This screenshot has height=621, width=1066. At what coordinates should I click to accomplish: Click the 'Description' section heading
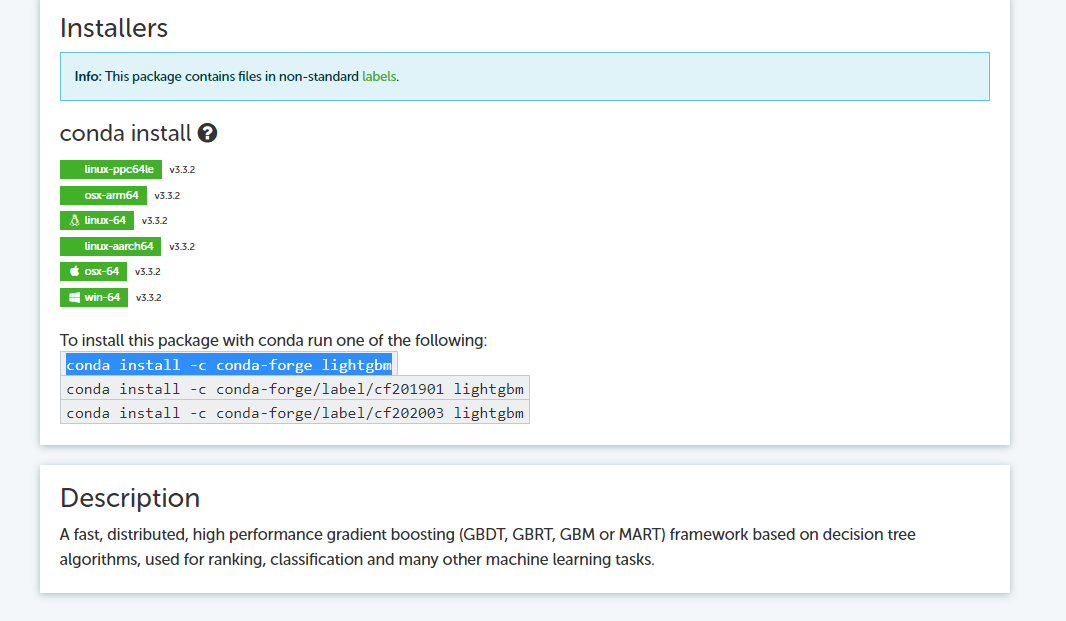coord(130,498)
